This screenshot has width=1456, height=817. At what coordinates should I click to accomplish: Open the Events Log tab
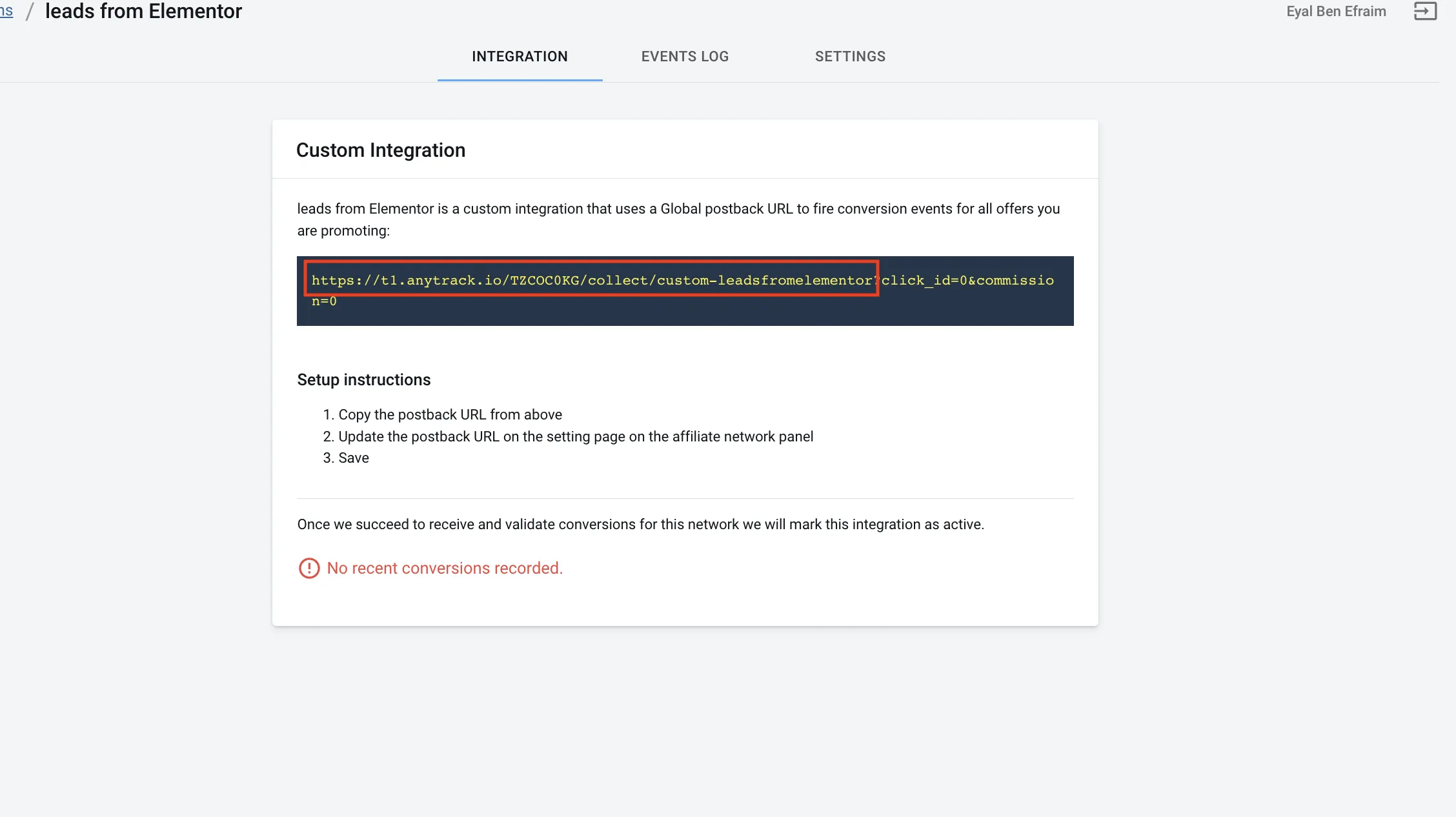coord(685,56)
